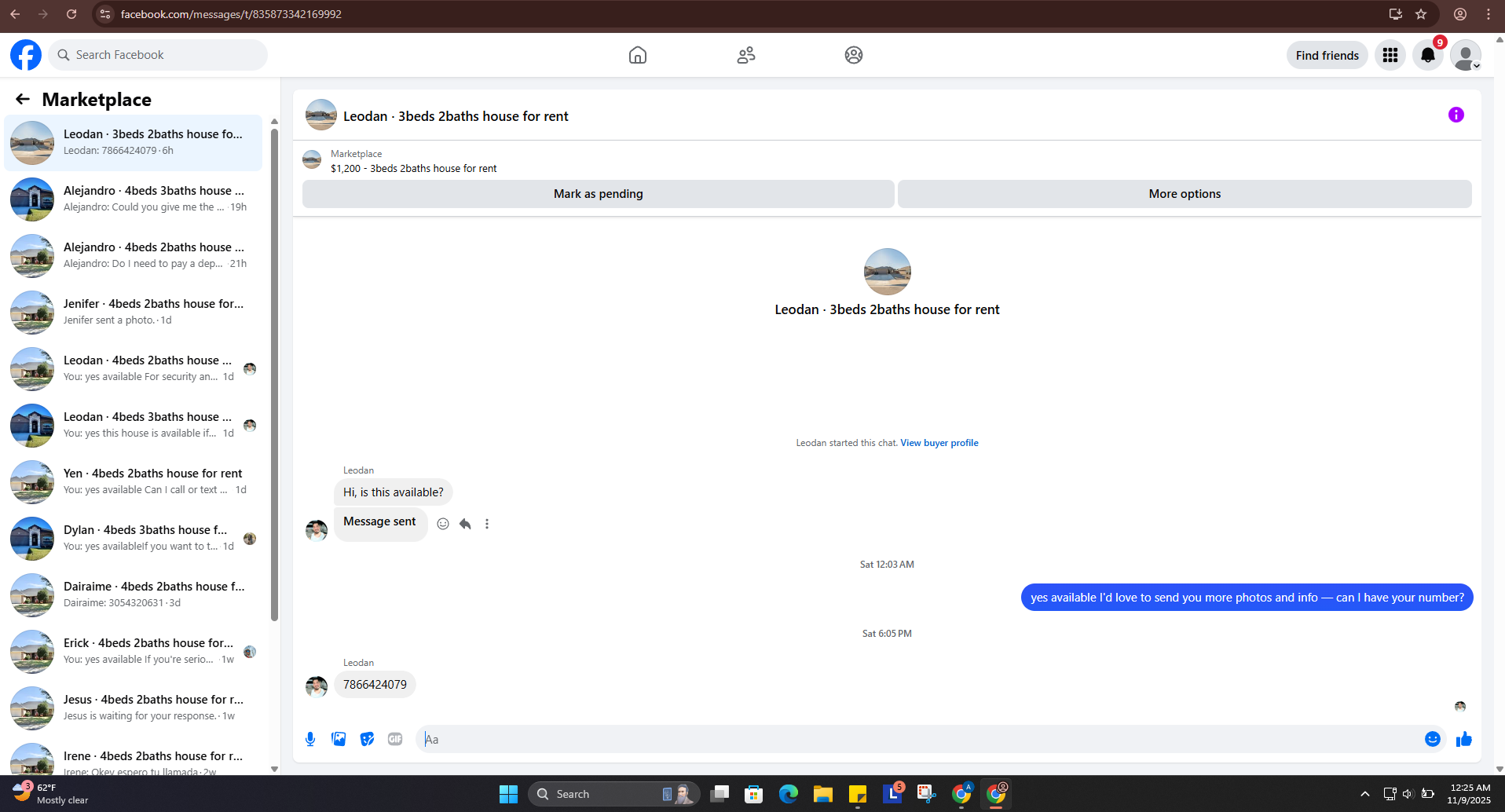Reply to the Message sent bubble

point(465,524)
